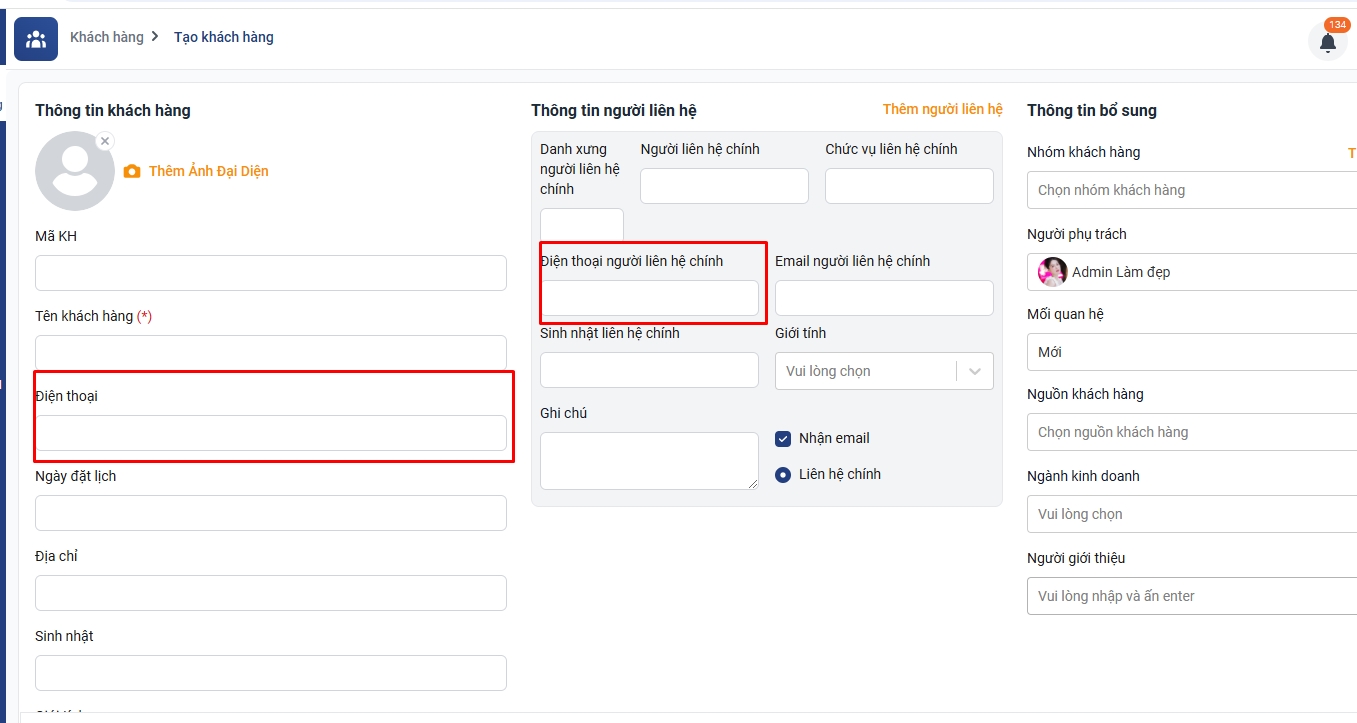Click Admin Làm đẹp profile picture
The width and height of the screenshot is (1357, 723).
tap(1052, 272)
